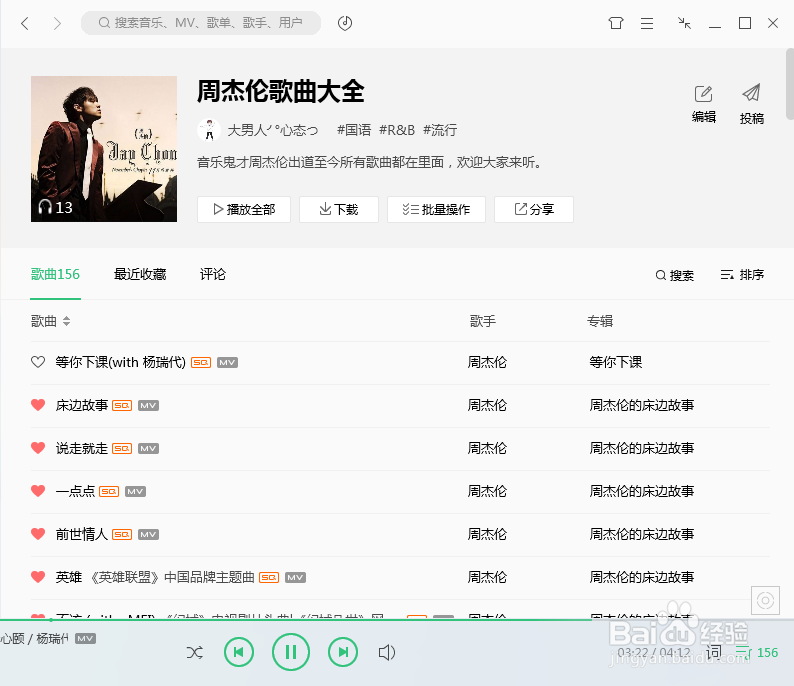Click the 播放全部 button
This screenshot has width=794, height=686.
(x=244, y=209)
